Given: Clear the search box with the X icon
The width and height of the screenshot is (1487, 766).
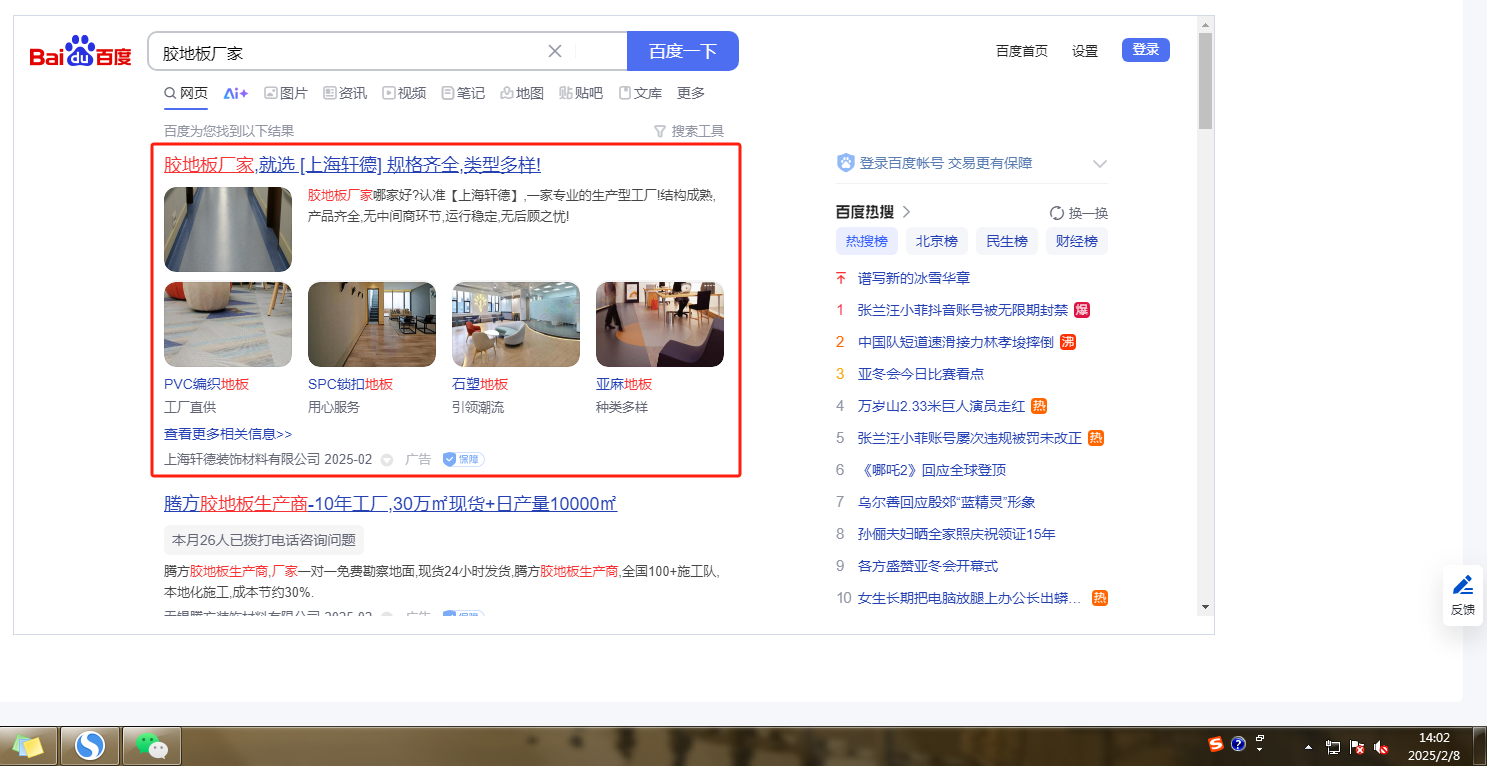Looking at the screenshot, I should point(555,51).
